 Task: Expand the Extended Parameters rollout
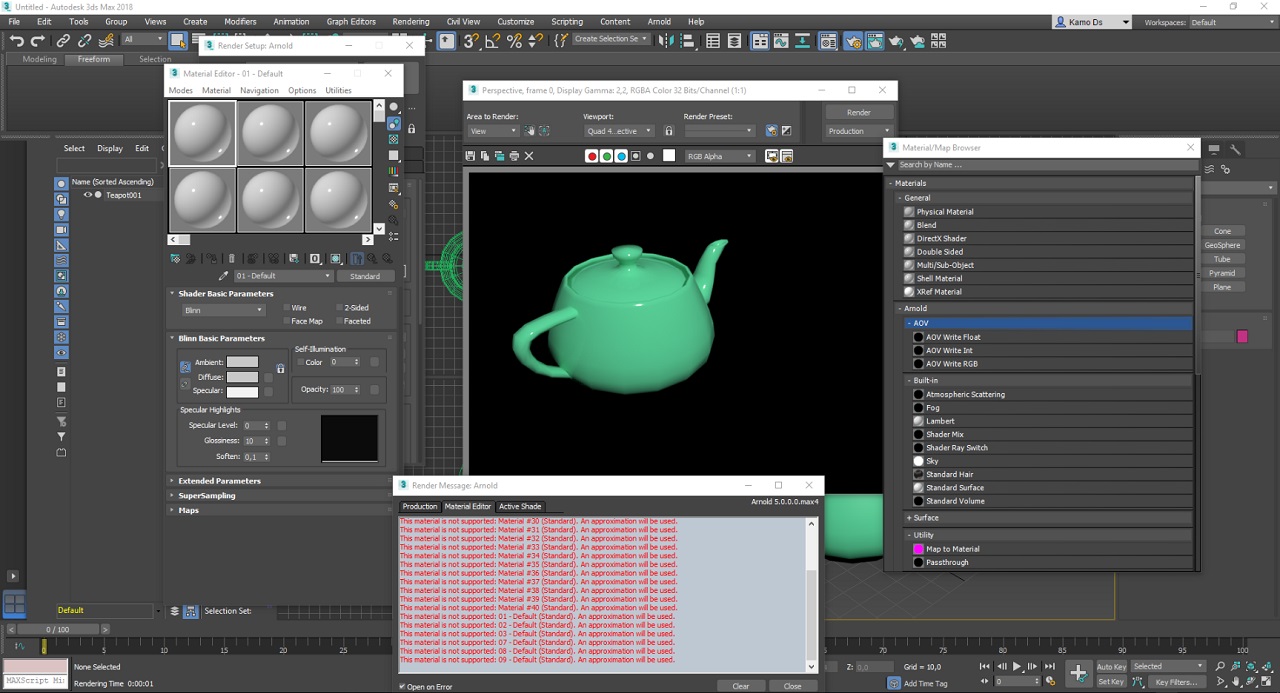click(219, 481)
